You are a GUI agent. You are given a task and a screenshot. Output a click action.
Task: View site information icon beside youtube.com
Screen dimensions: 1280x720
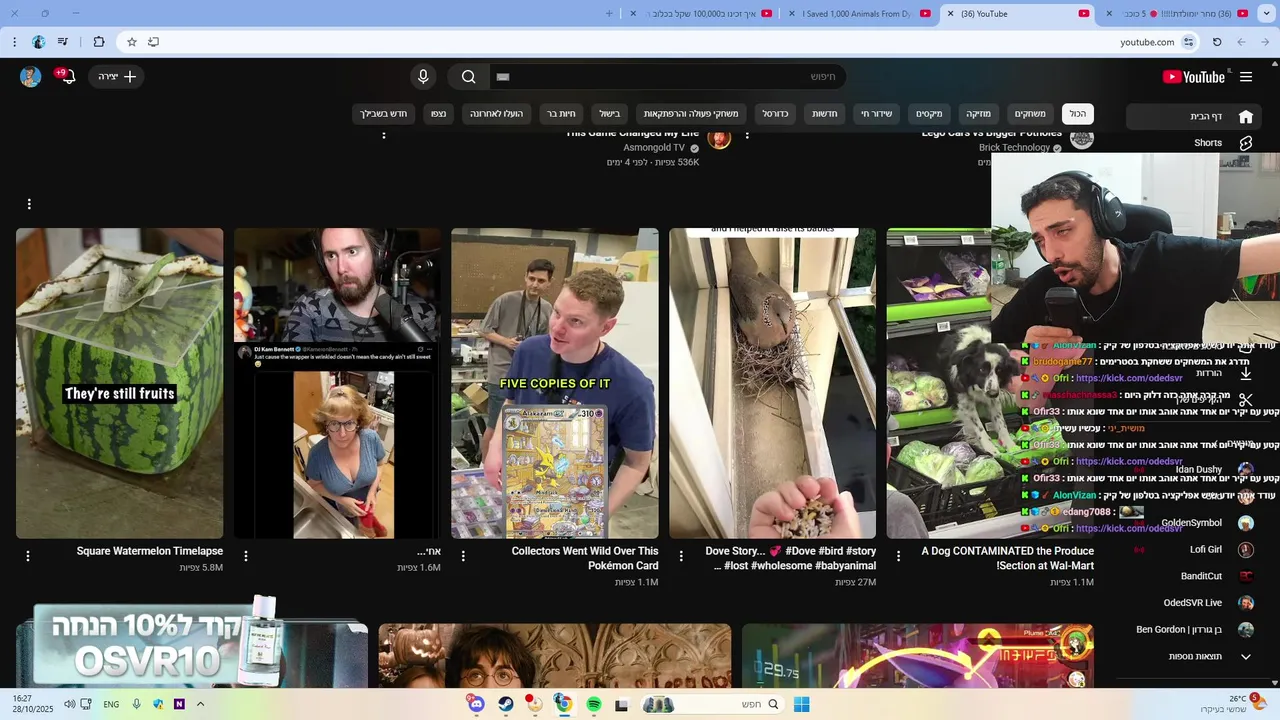[x=1189, y=42]
